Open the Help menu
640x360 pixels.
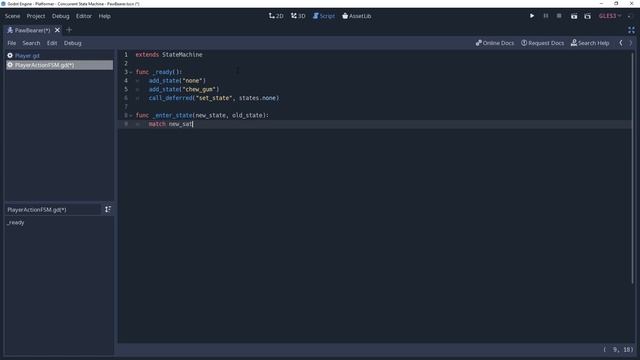pos(104,16)
